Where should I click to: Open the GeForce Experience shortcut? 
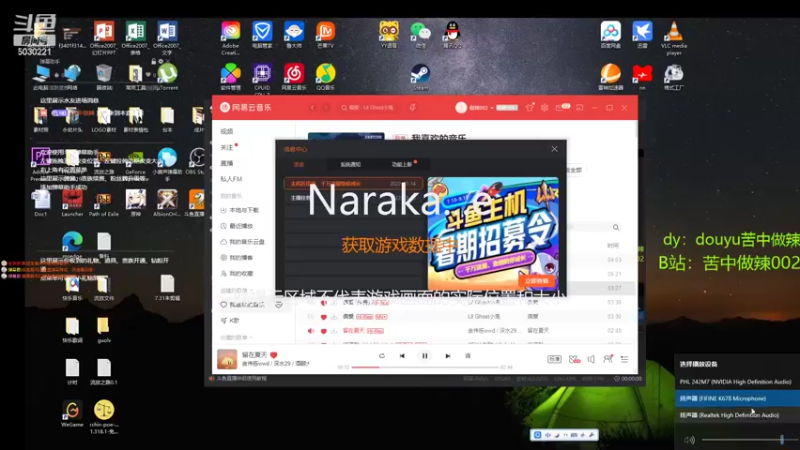(x=135, y=161)
